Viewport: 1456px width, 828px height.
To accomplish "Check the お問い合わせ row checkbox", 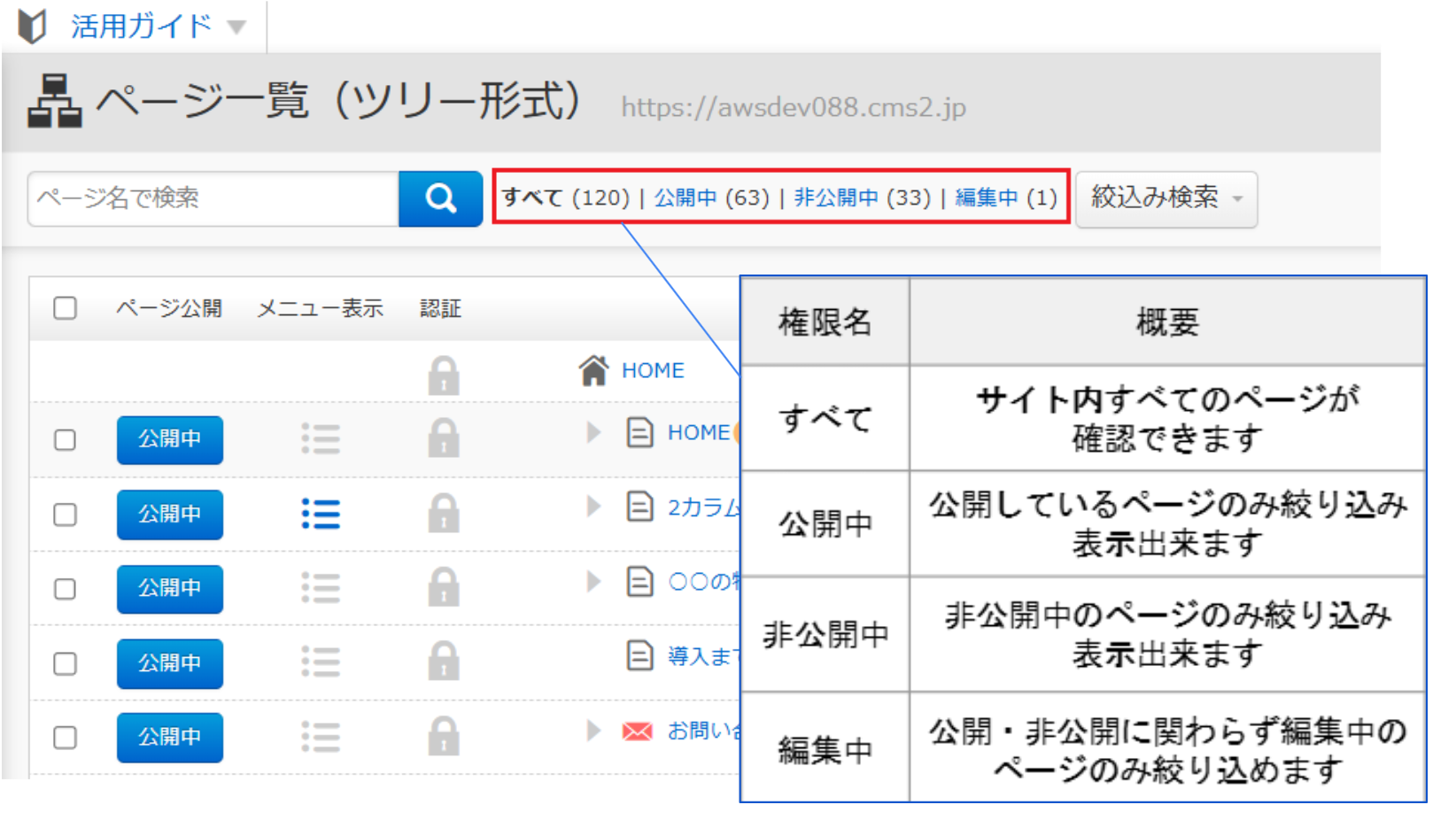I will [65, 738].
